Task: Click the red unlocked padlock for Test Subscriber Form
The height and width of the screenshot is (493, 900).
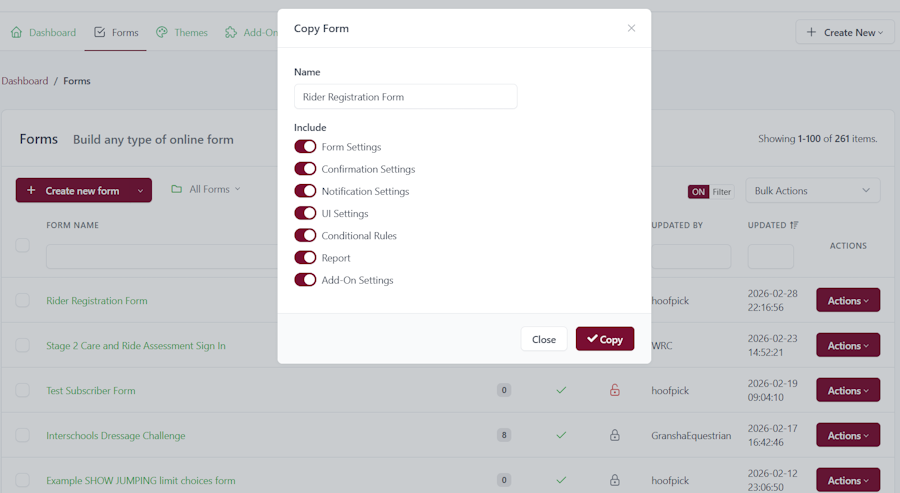Action: coord(615,390)
